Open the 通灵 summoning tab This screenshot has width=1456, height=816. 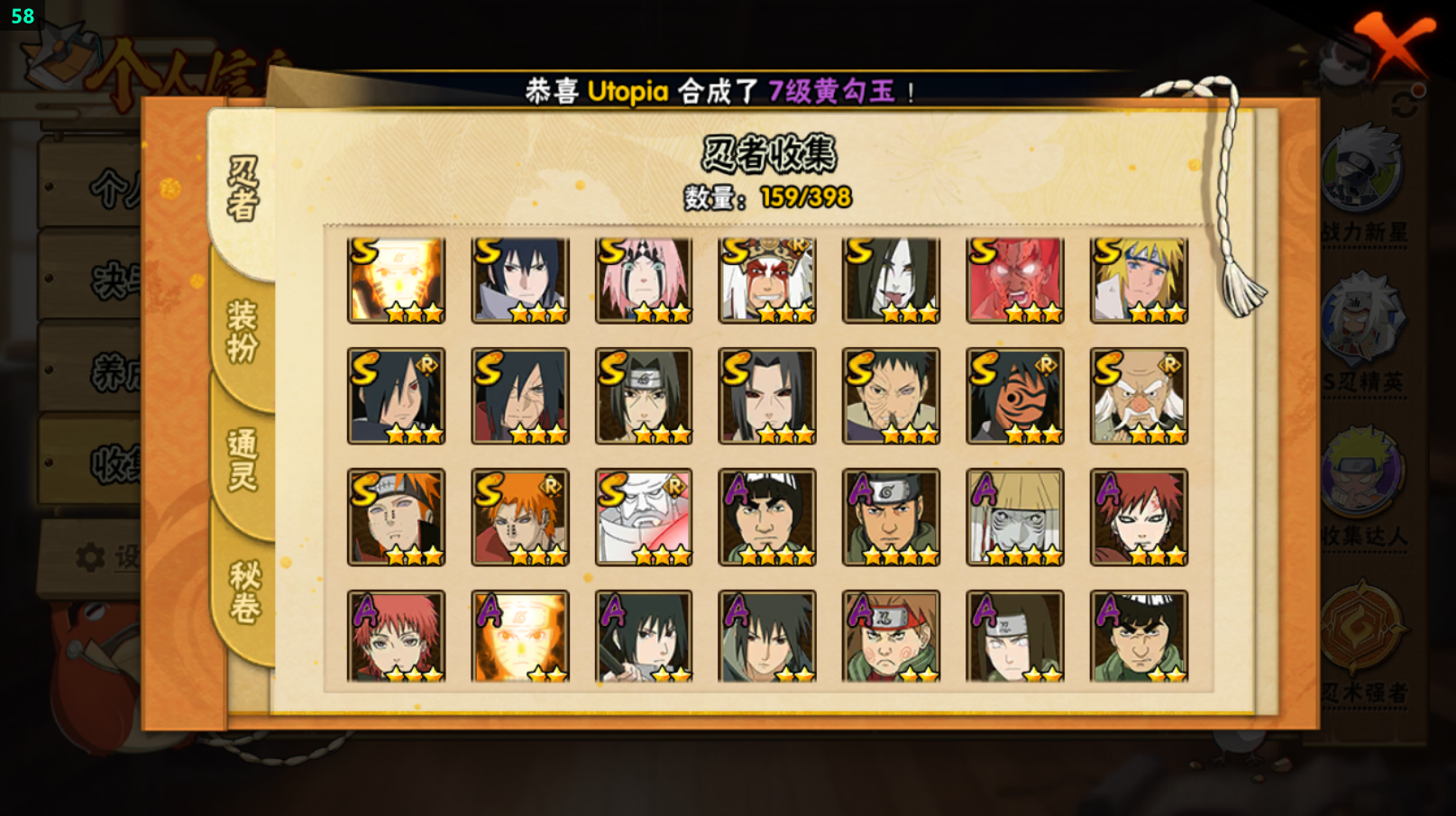[x=243, y=460]
